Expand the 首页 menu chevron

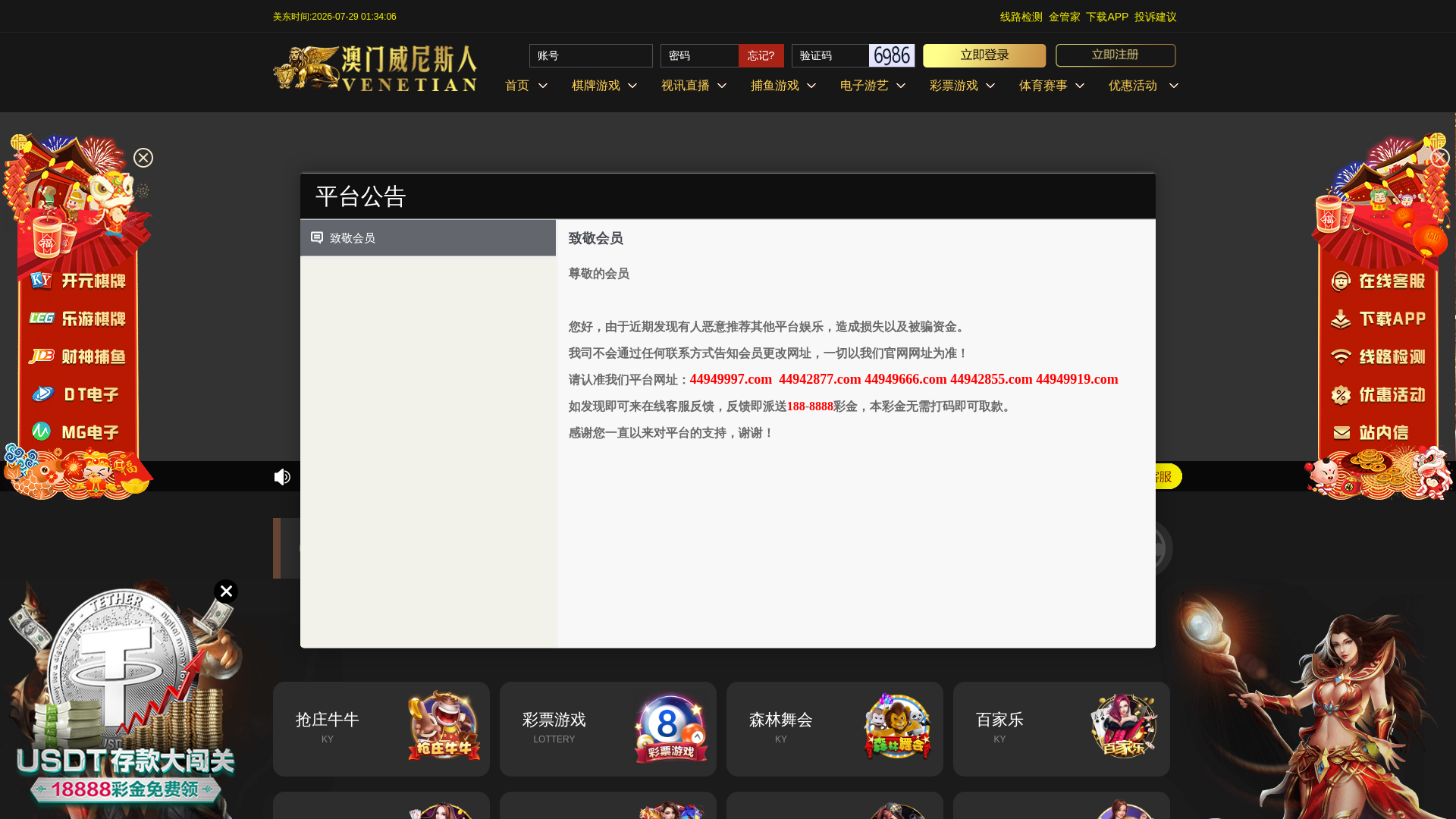(x=543, y=86)
